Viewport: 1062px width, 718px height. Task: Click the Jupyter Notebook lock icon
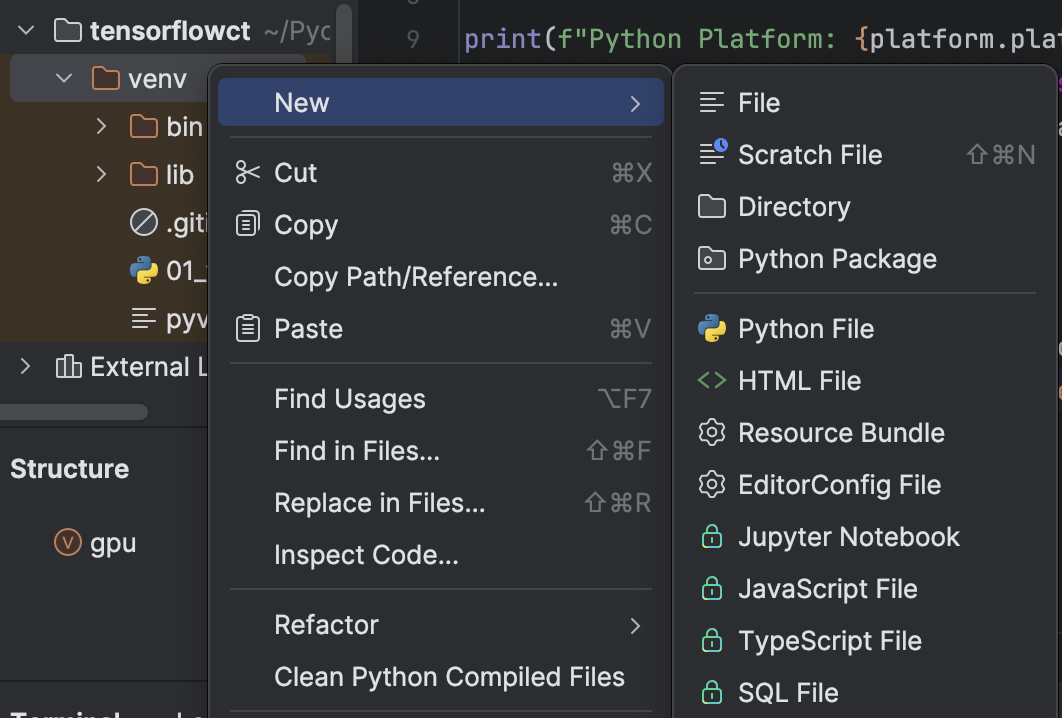pos(712,537)
